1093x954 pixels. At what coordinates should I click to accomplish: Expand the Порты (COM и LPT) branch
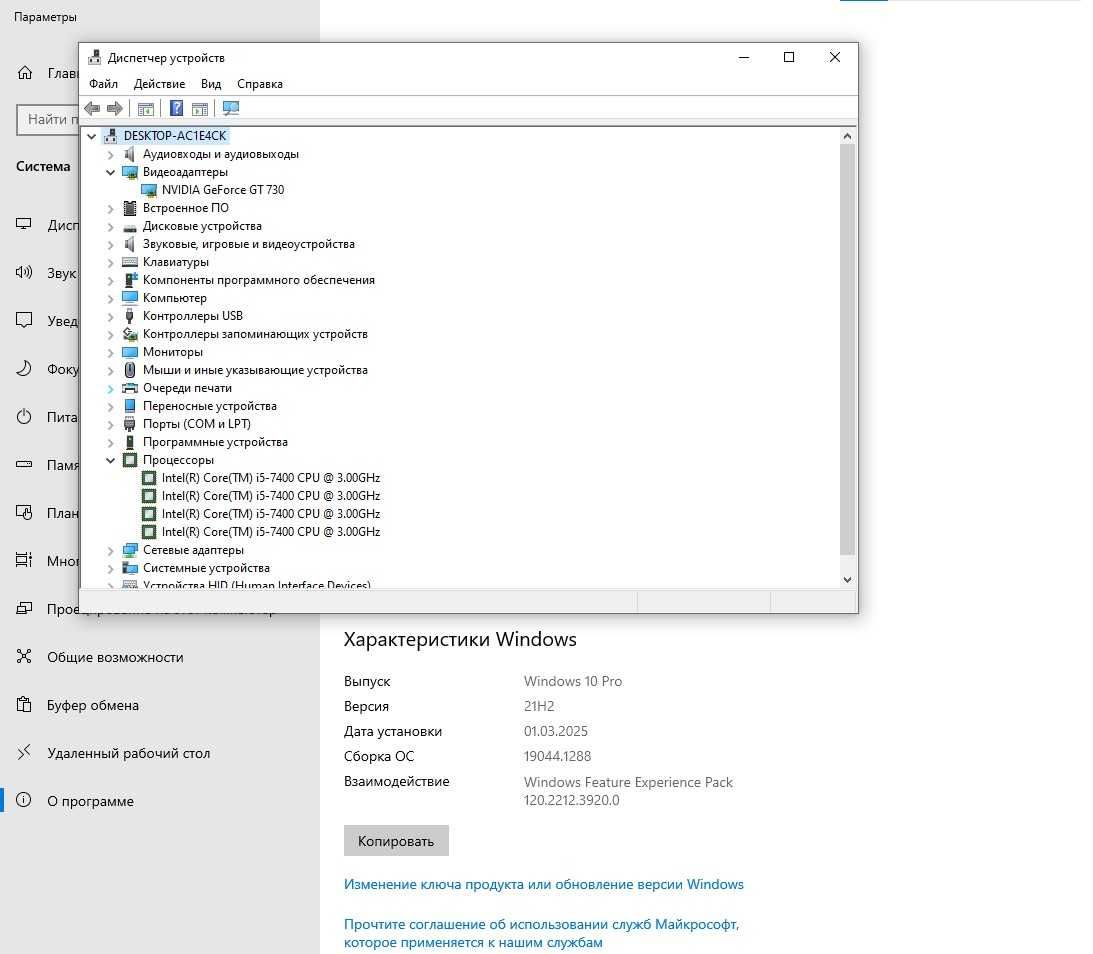[x=110, y=424]
